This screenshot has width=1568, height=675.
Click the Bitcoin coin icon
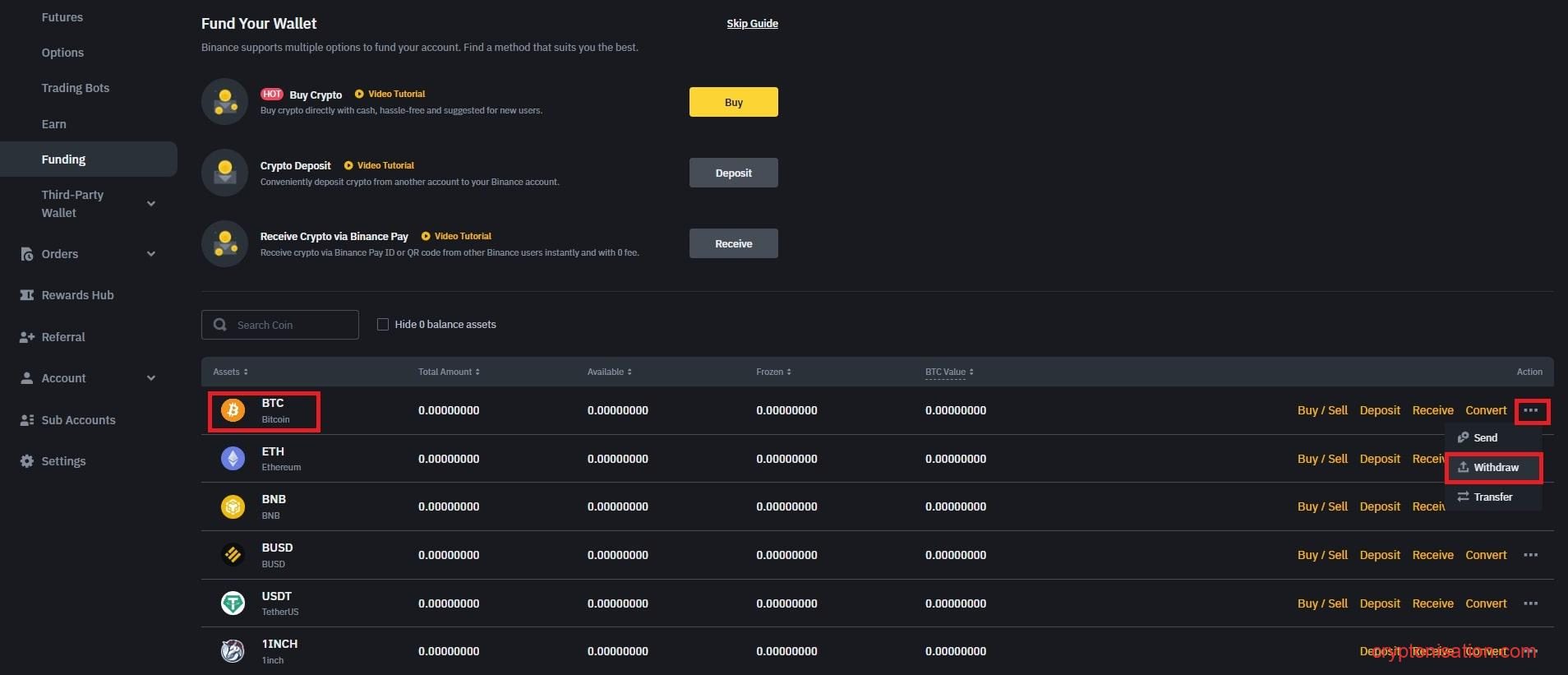[x=233, y=410]
